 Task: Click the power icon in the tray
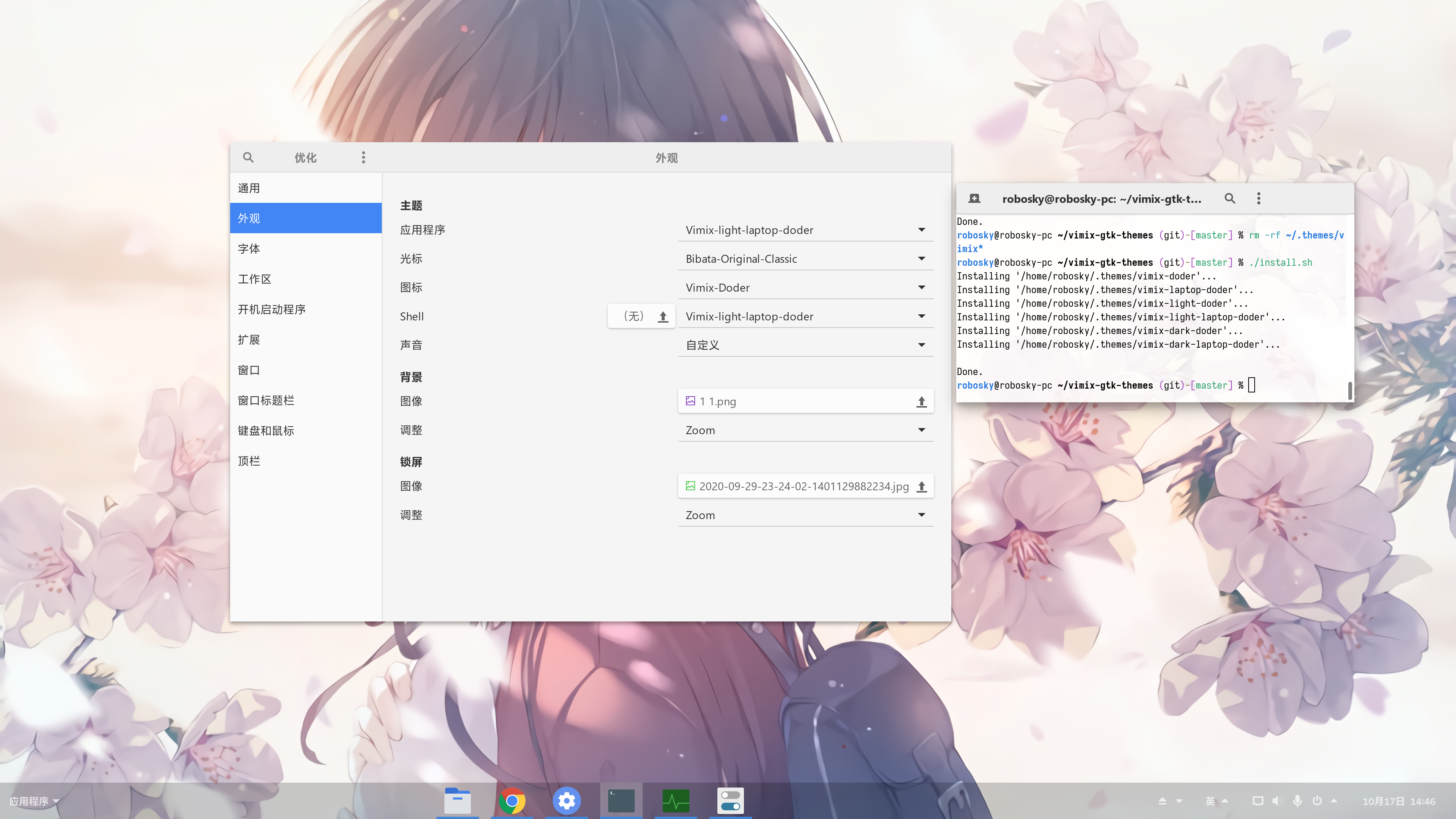coord(1317,801)
